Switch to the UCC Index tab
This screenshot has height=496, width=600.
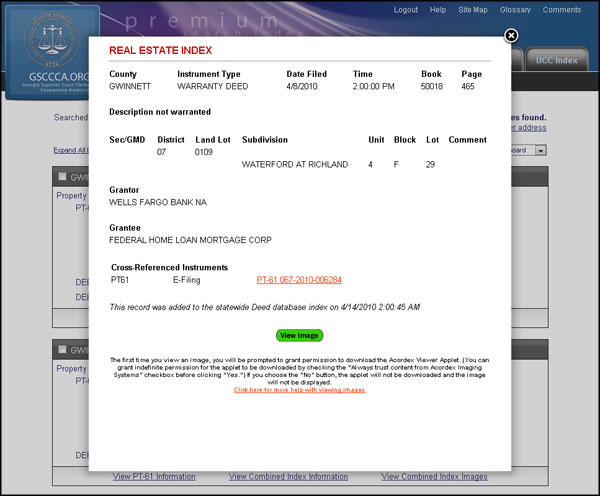tap(558, 60)
